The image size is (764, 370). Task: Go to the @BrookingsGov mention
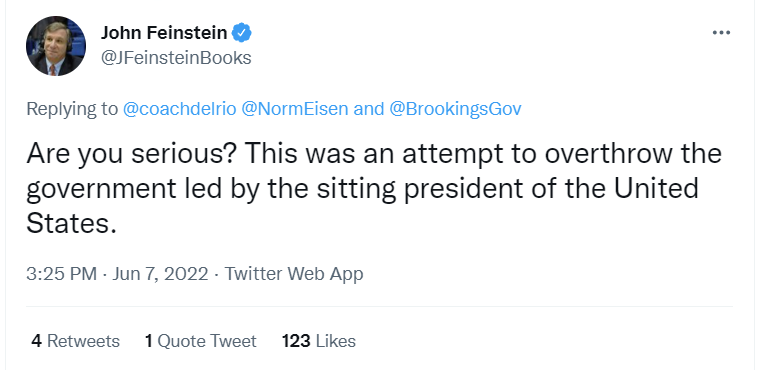click(455, 109)
